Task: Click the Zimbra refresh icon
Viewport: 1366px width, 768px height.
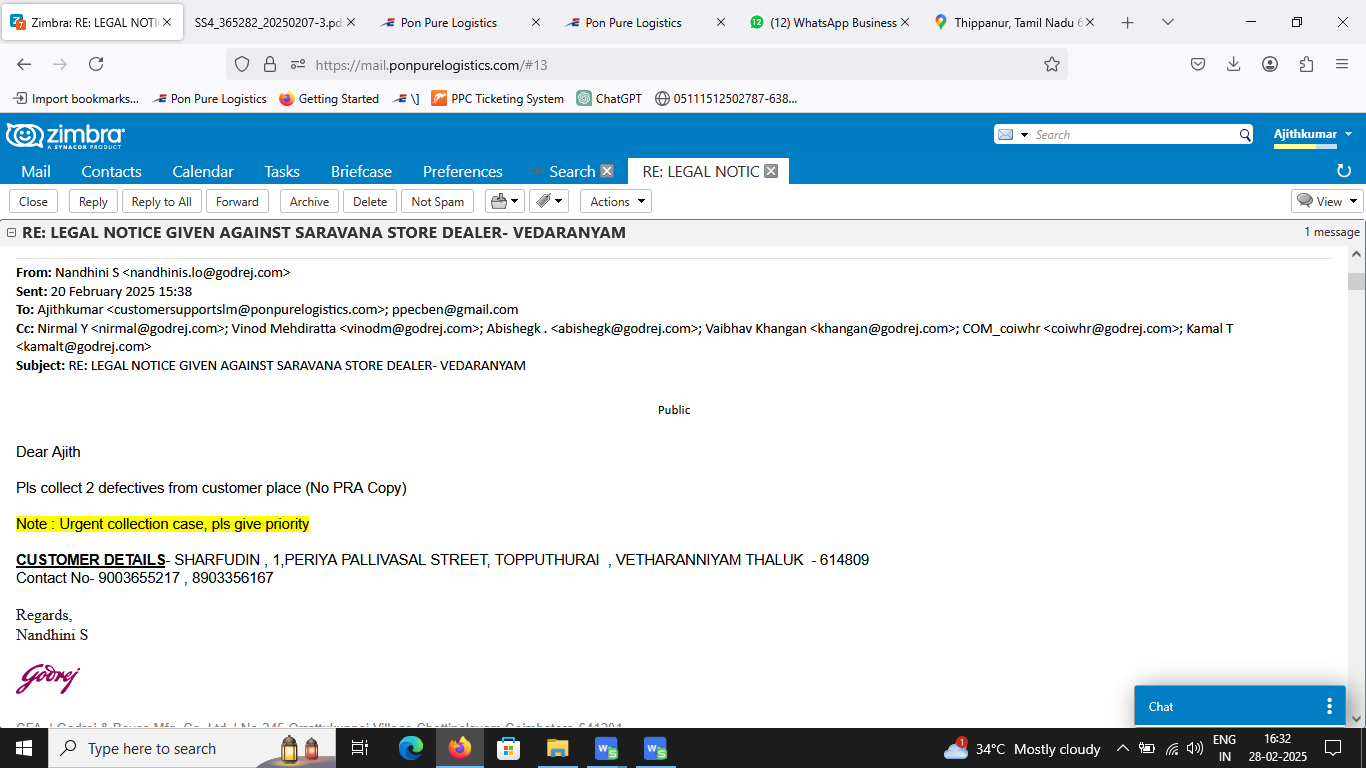Action: pyautogui.click(x=1344, y=171)
